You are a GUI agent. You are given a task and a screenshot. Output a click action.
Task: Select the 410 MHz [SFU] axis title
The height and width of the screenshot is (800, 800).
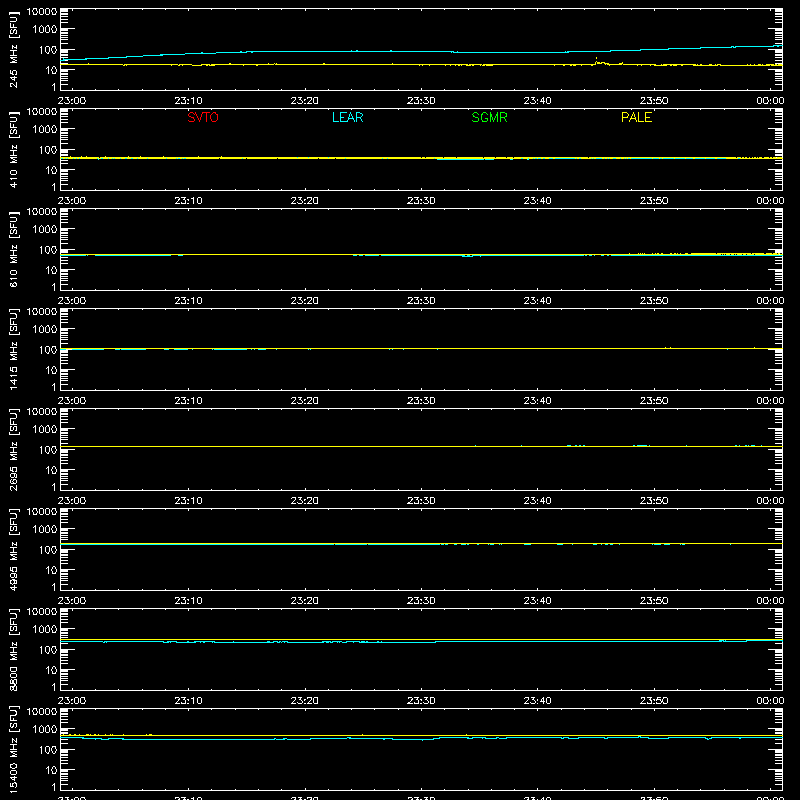(x=13, y=149)
